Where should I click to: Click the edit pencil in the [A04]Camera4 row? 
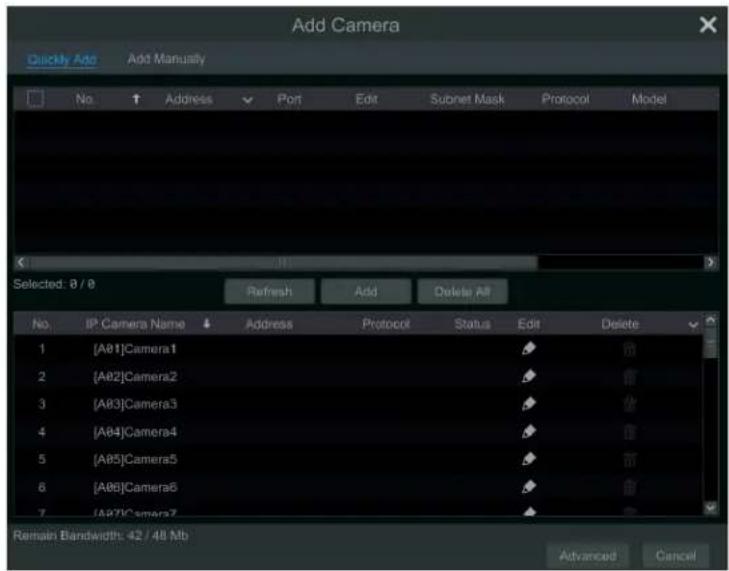529,432
